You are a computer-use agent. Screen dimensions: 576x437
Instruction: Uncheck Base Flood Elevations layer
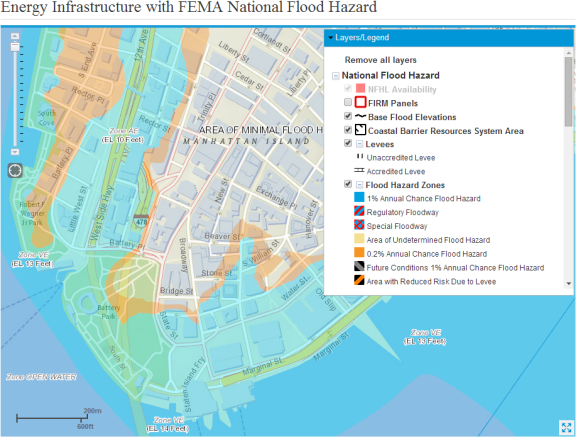(x=348, y=116)
